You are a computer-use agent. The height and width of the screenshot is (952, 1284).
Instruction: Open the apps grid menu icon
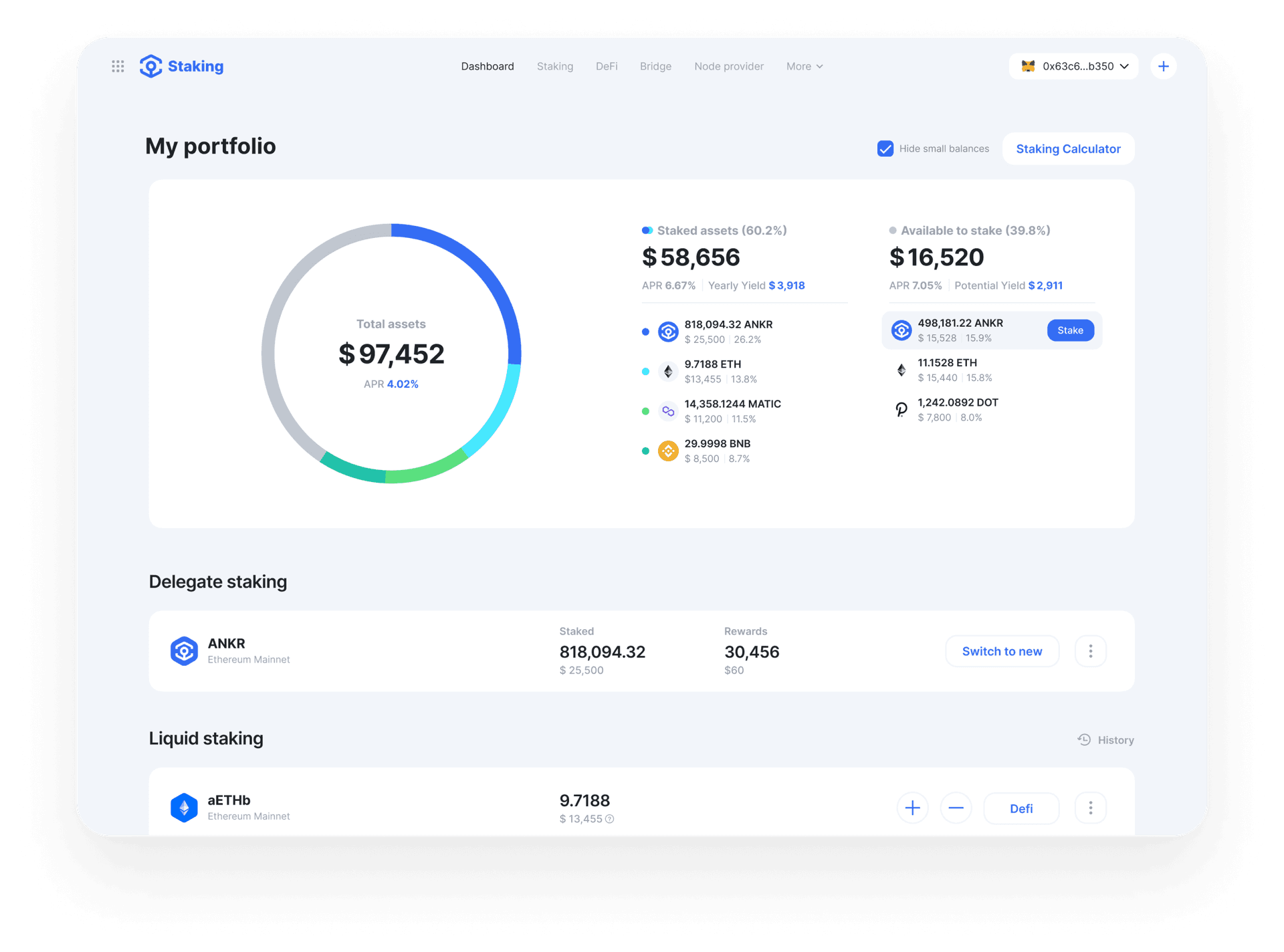tap(118, 66)
